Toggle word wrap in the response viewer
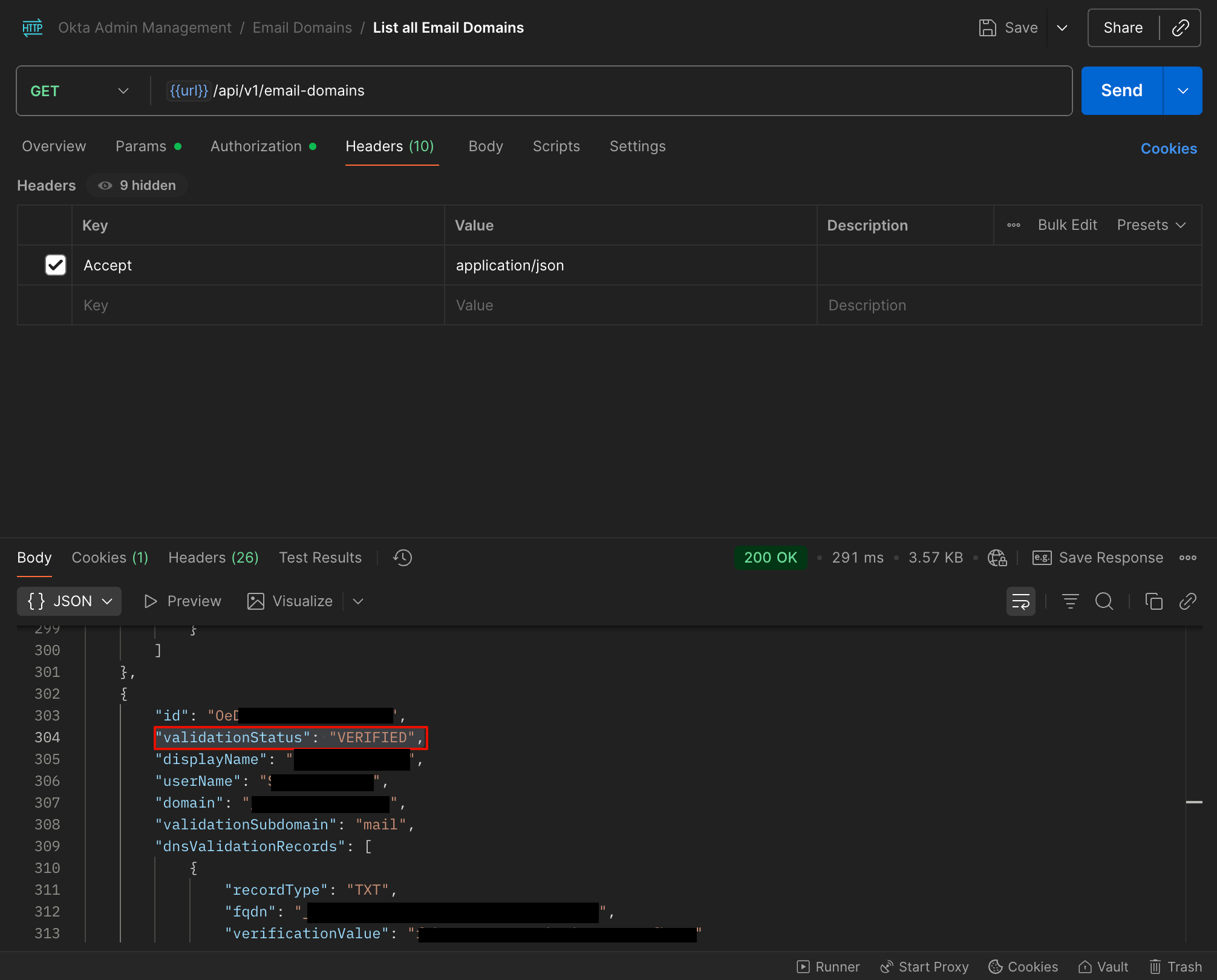This screenshot has height=980, width=1217. 1020,601
